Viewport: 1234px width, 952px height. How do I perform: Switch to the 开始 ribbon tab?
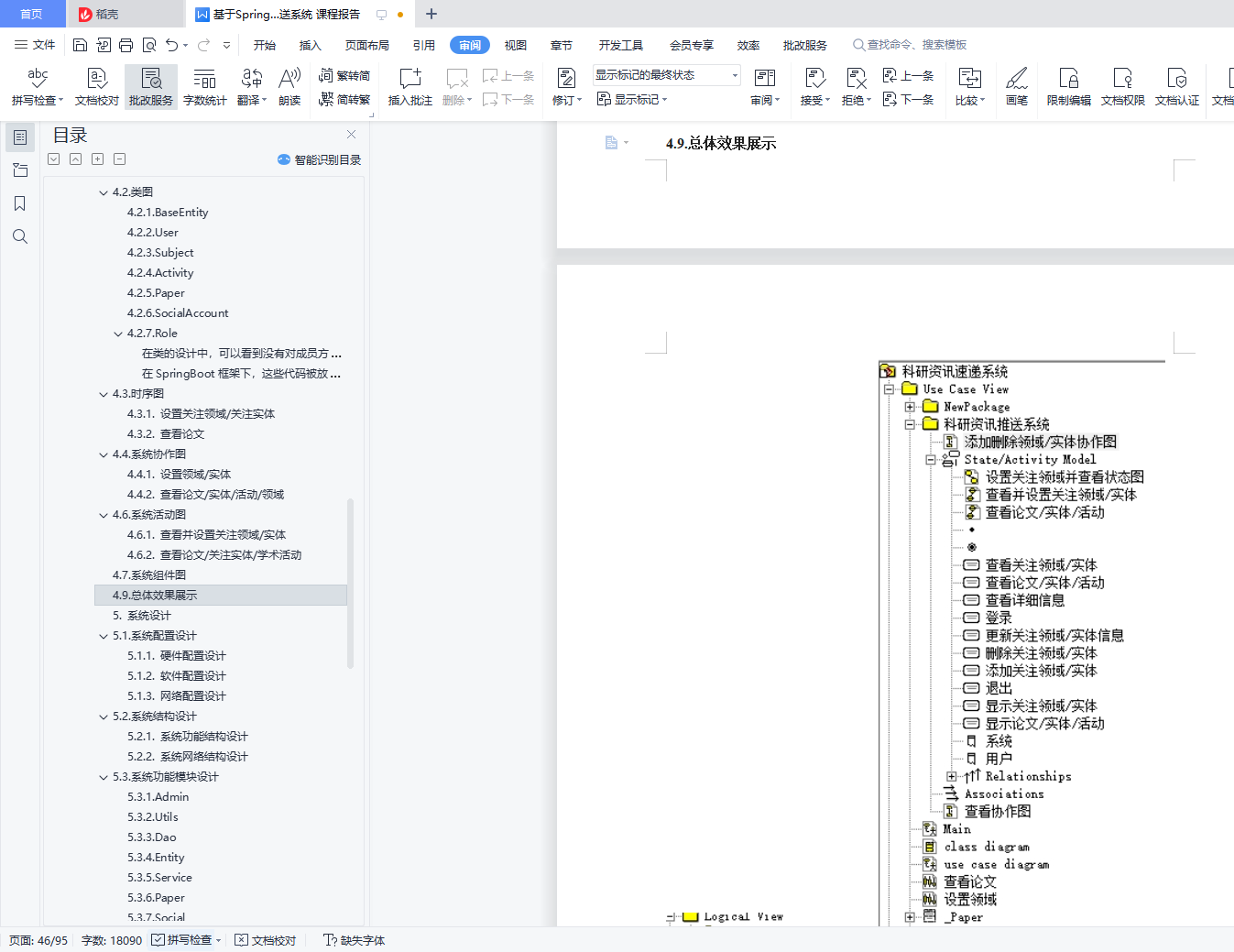pos(265,45)
